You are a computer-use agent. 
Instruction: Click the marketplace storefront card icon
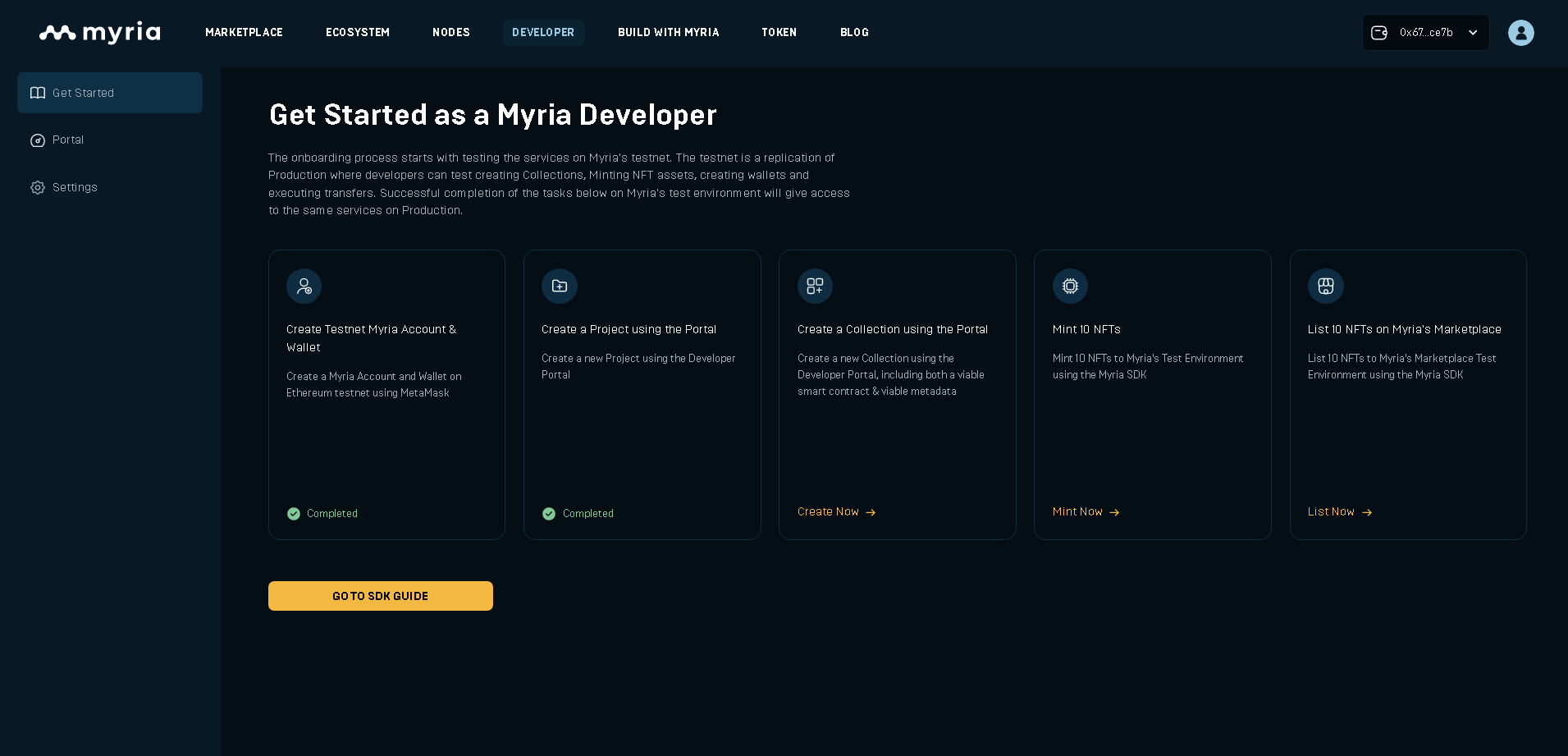pyautogui.click(x=1326, y=286)
